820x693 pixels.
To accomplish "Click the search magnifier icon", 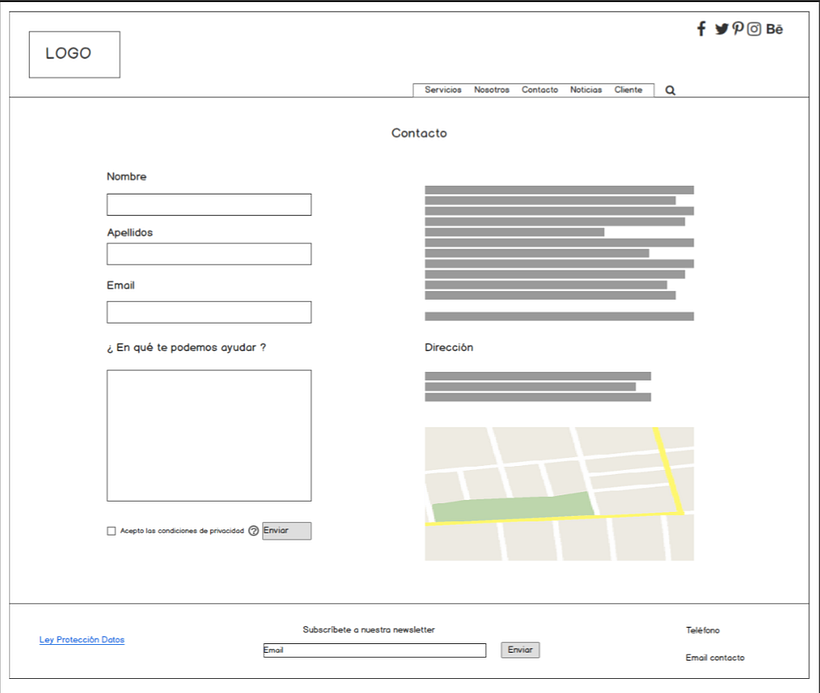I will pyautogui.click(x=670, y=90).
